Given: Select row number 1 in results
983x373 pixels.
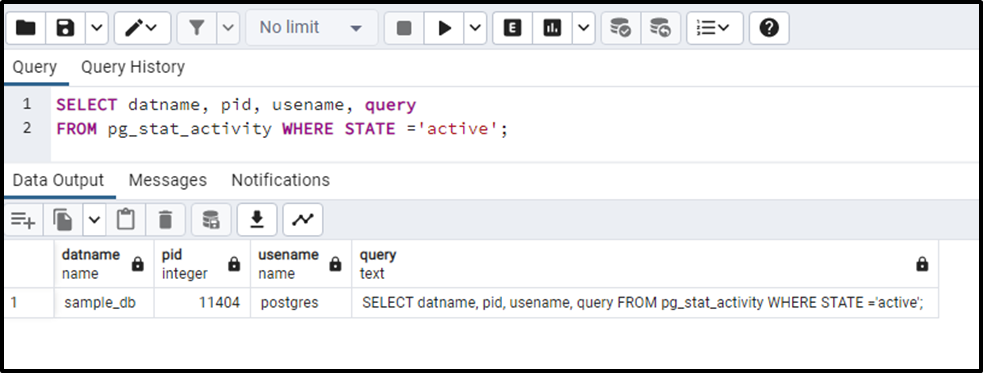Looking at the screenshot, I should (x=29, y=303).
